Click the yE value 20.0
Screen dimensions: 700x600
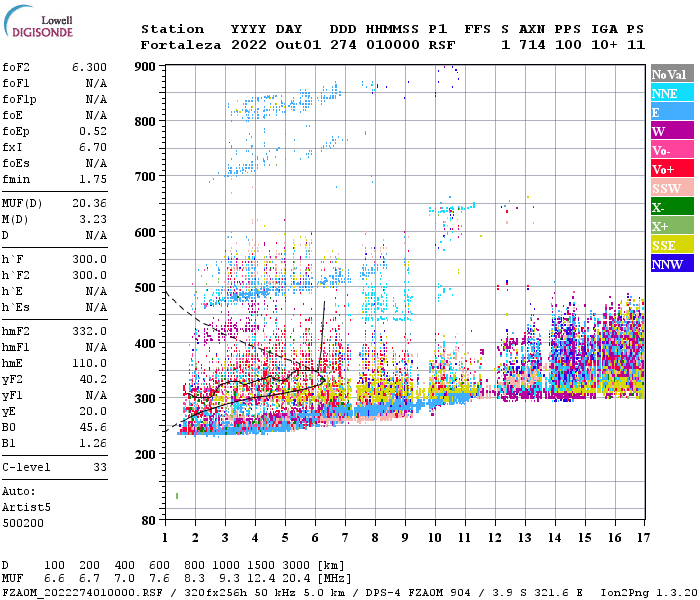[93, 411]
